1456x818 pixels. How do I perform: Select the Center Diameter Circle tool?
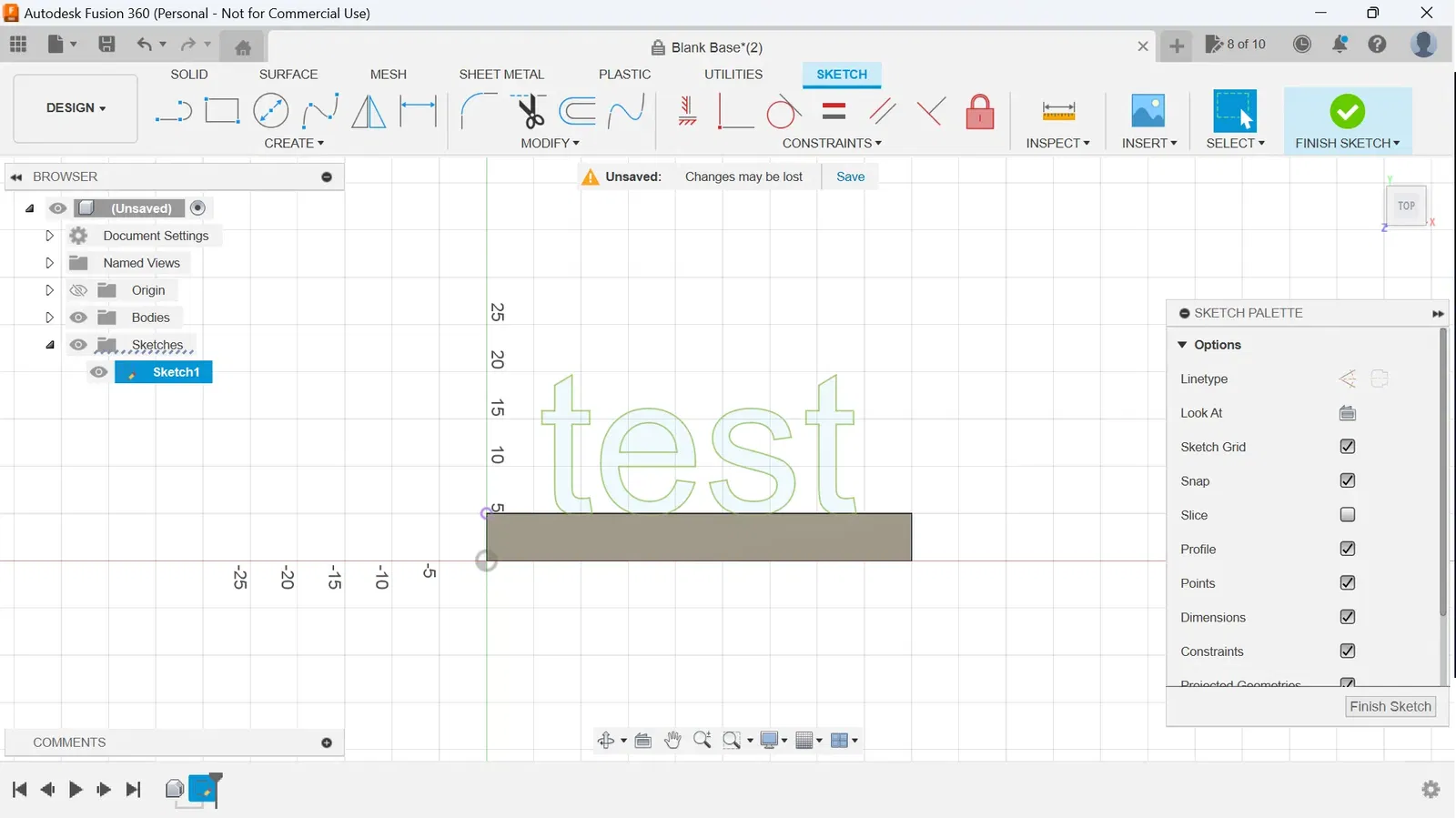pos(270,111)
